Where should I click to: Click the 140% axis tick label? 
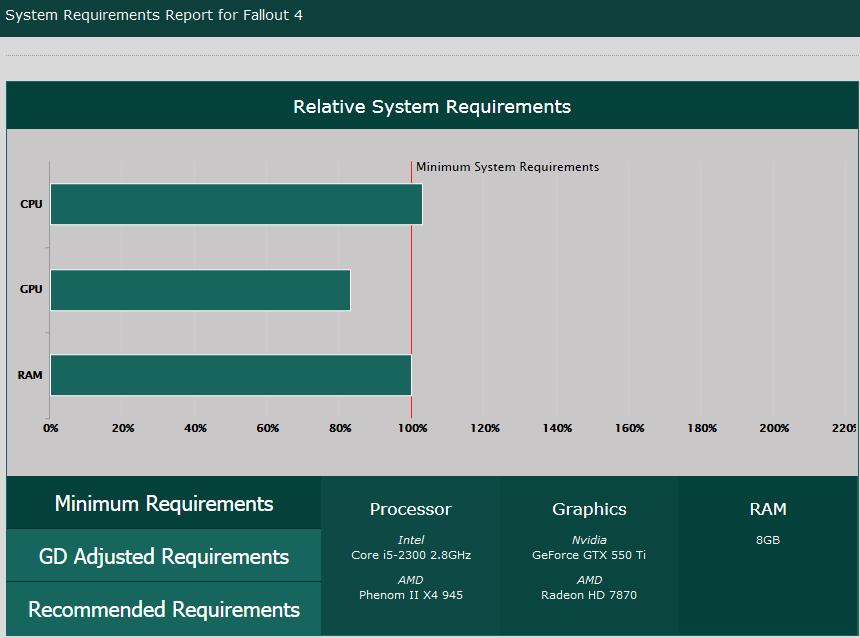[557, 428]
